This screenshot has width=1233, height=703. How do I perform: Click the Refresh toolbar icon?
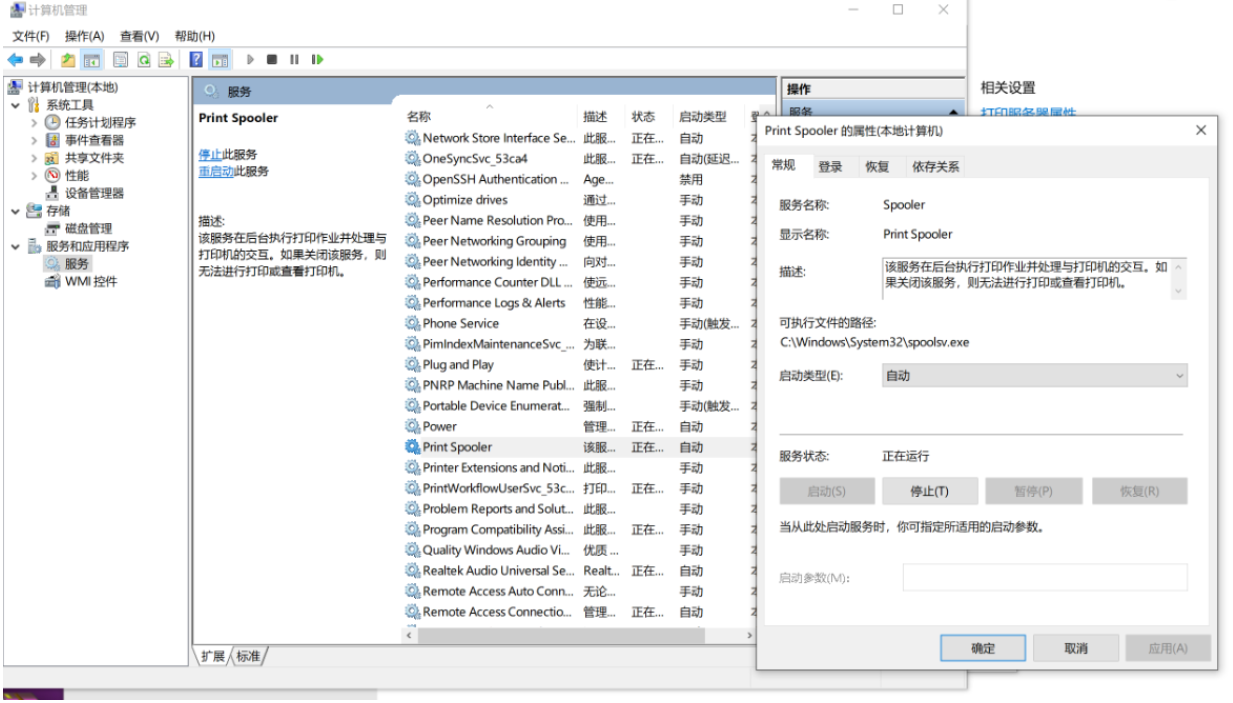click(x=144, y=60)
